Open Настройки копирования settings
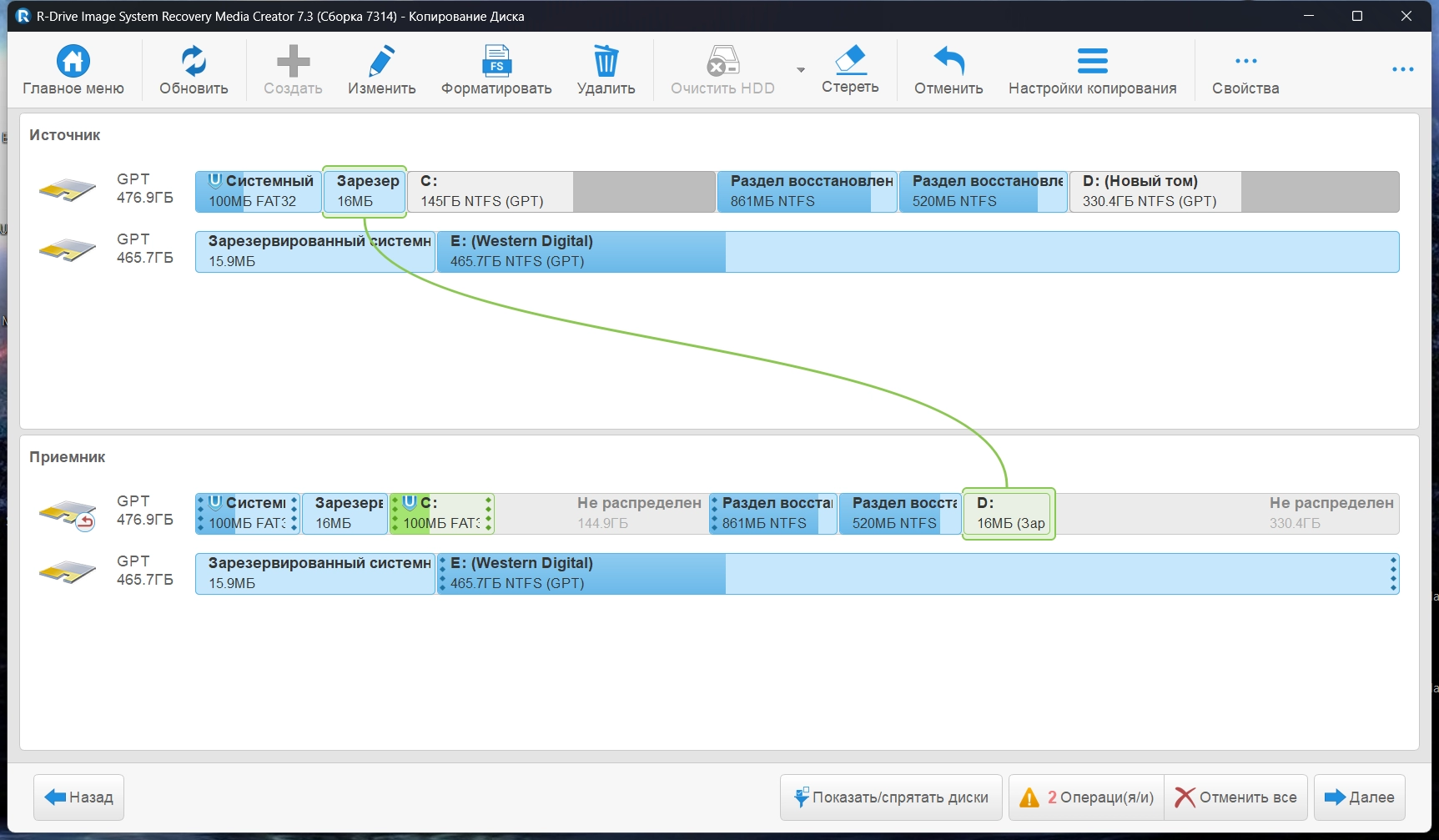 pos(1092,70)
